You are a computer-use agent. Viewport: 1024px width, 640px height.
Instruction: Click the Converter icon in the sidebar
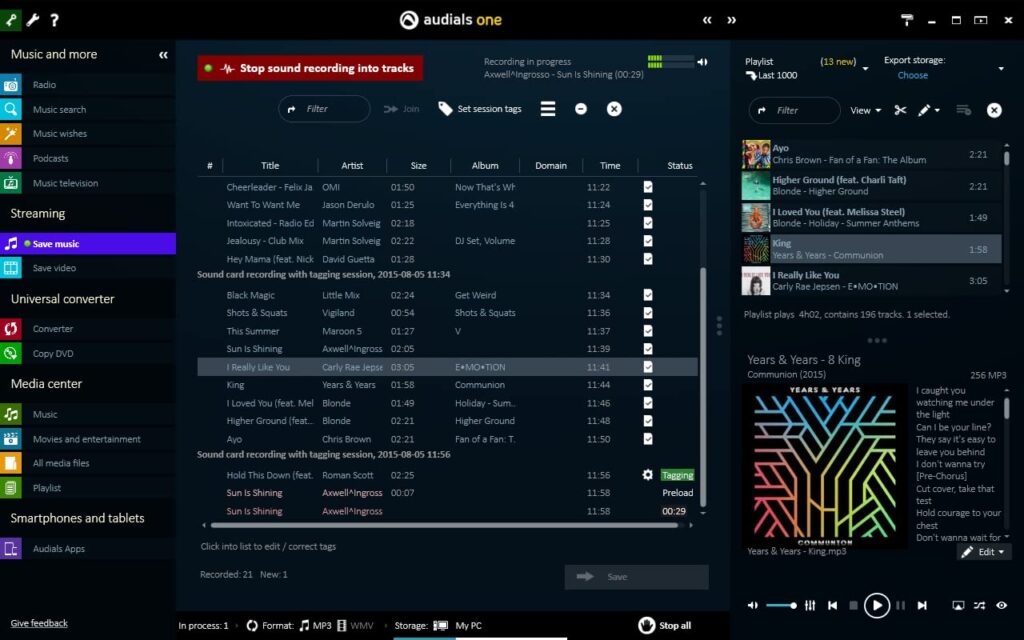(x=10, y=328)
